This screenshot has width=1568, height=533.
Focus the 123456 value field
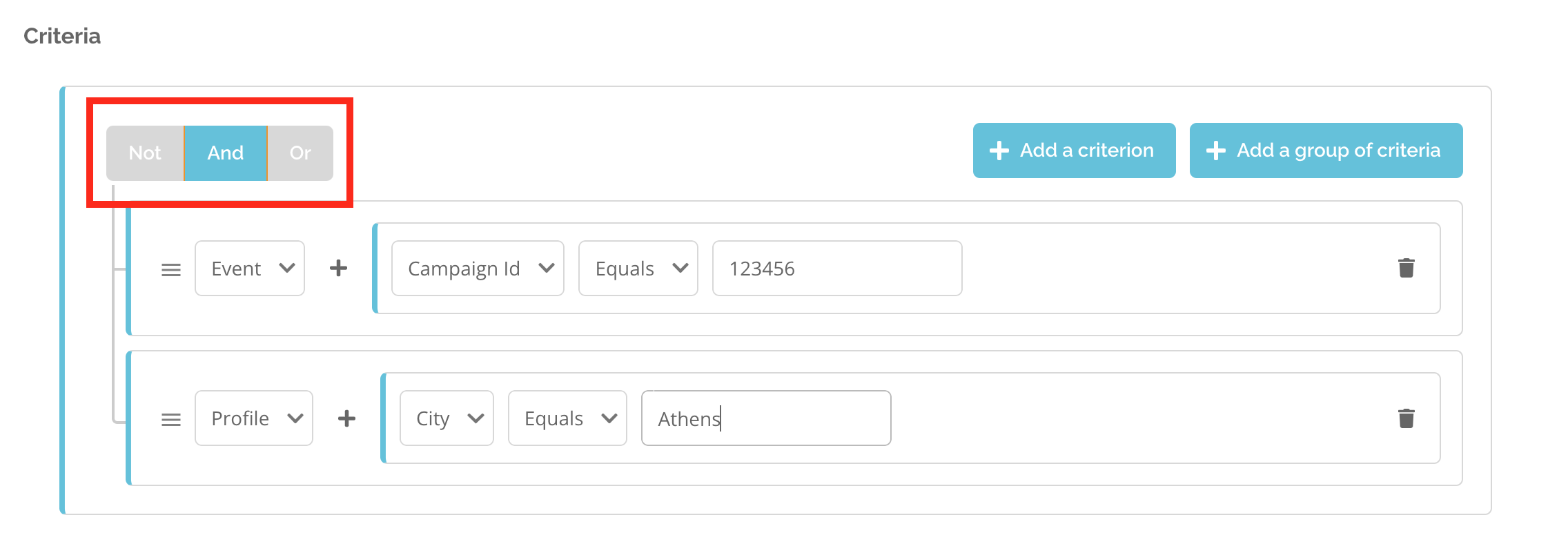837,269
